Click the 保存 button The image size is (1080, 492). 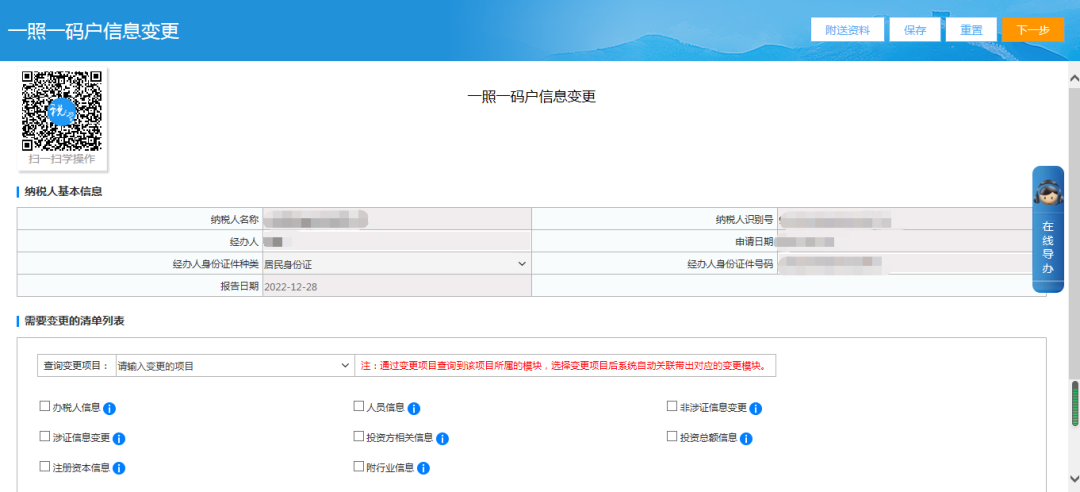915,30
